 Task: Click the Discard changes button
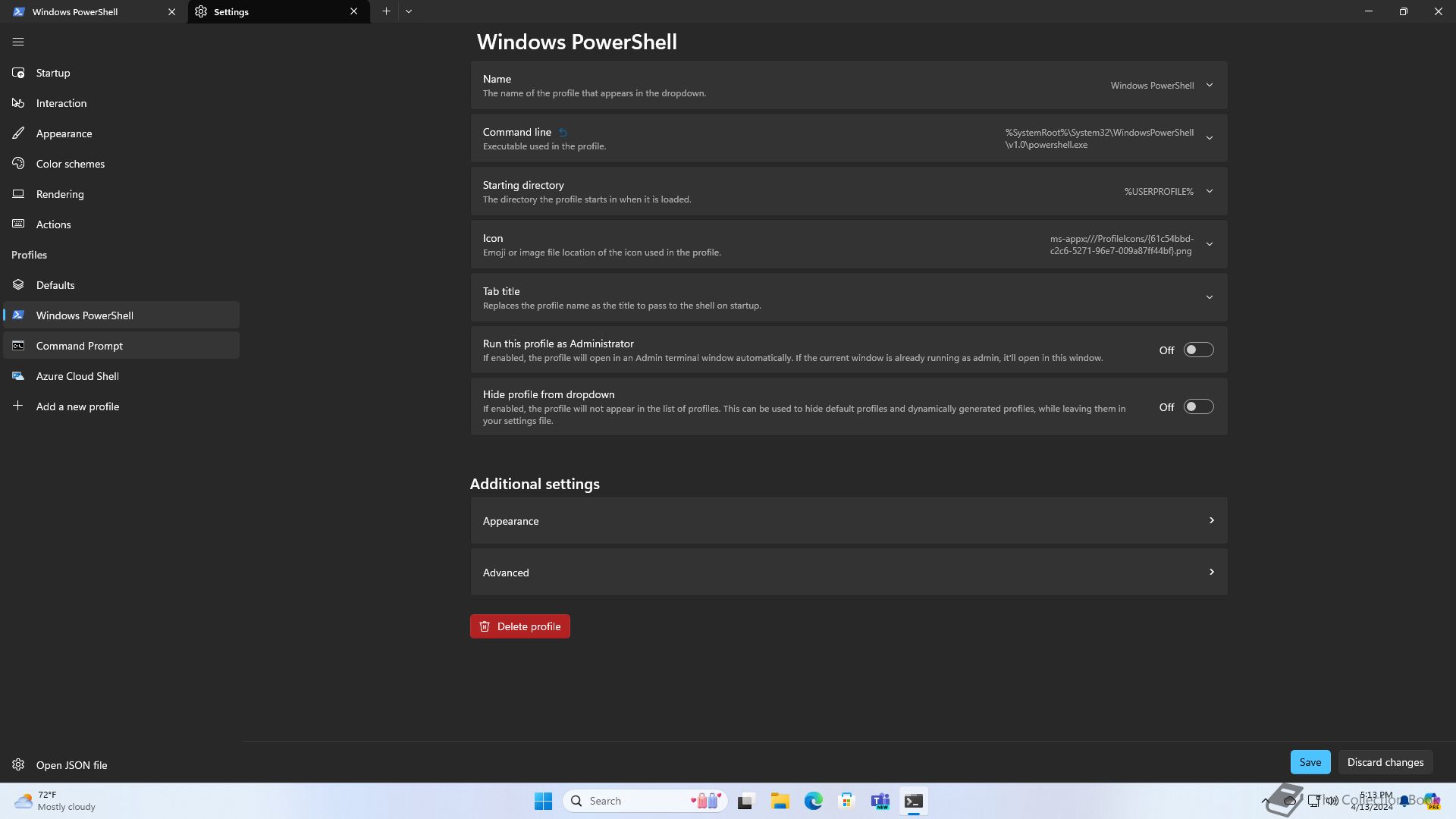[x=1385, y=762]
